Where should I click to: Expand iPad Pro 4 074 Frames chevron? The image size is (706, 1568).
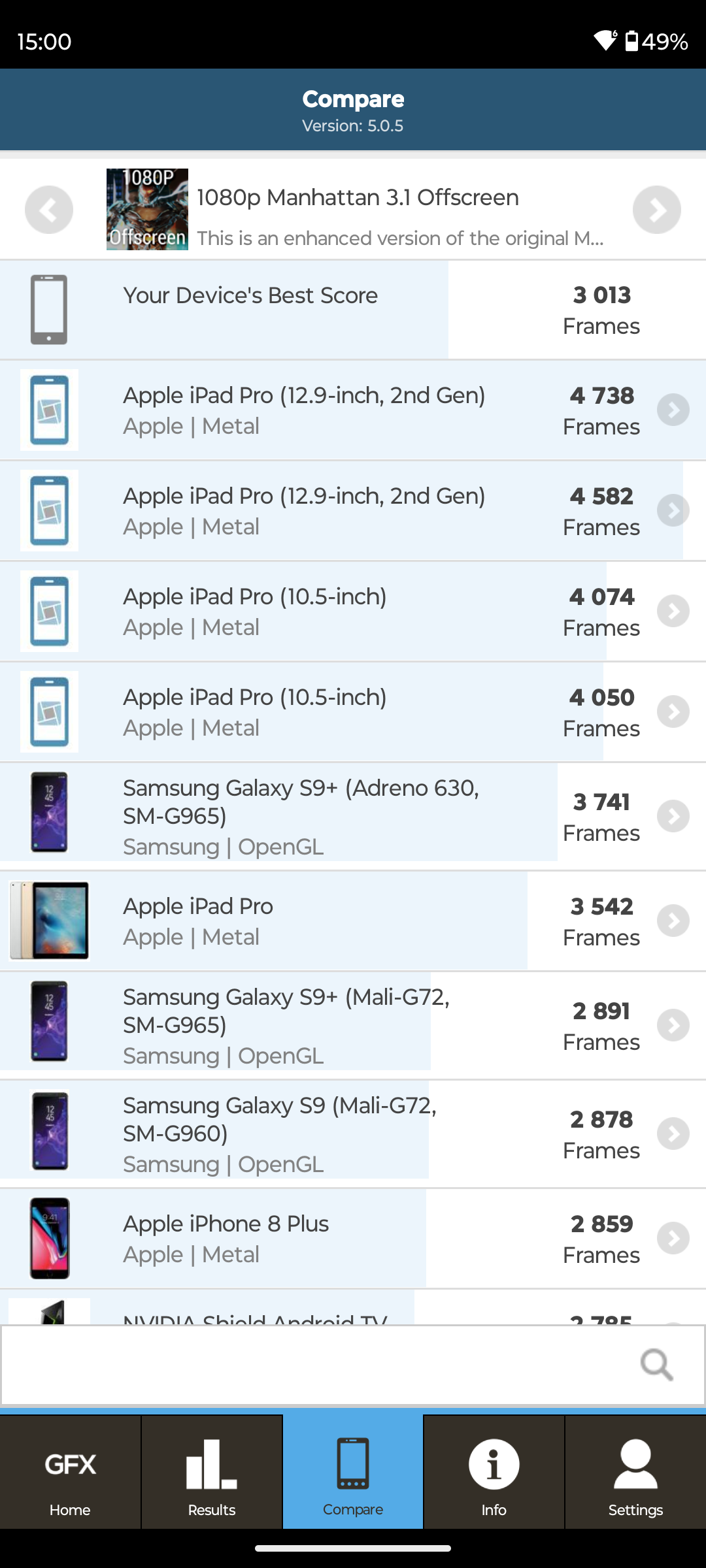673,612
